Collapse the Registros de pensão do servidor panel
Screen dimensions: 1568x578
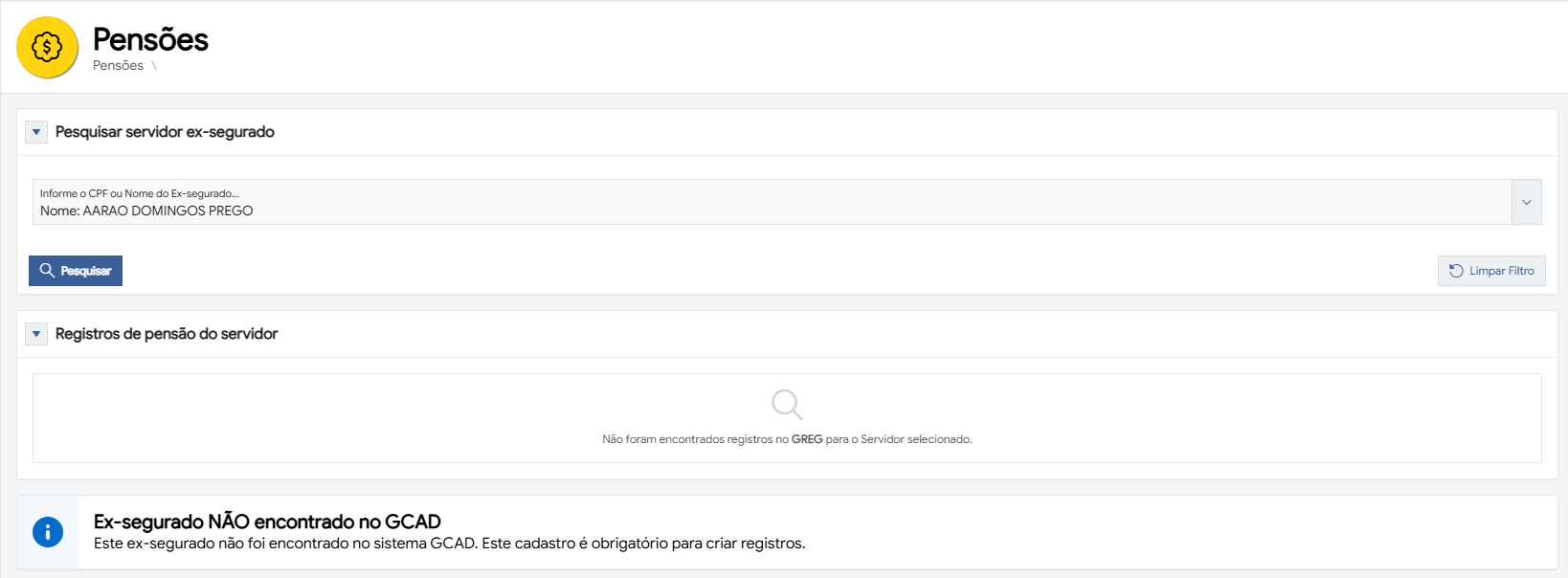pos(36,334)
